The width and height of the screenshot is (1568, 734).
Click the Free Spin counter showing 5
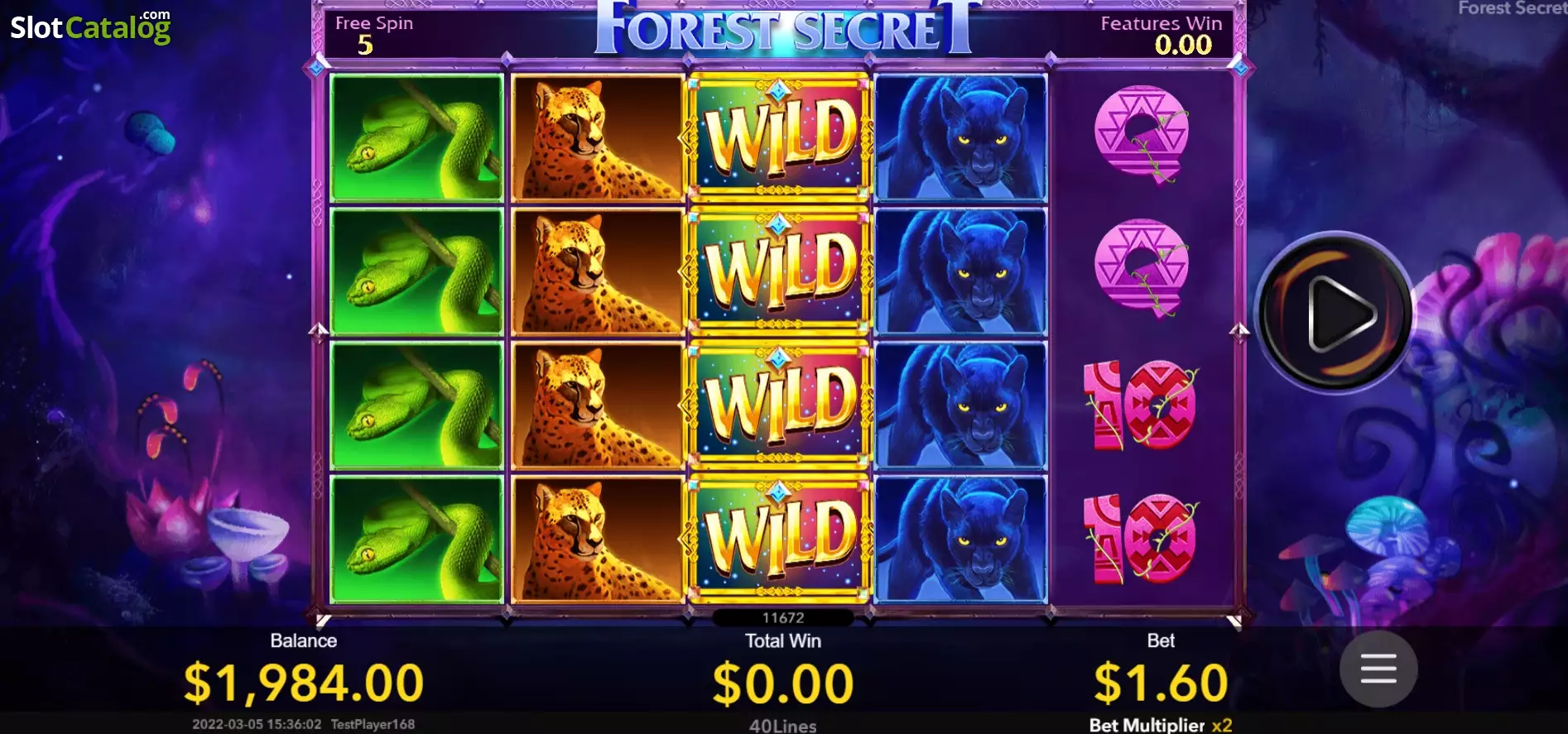[373, 35]
